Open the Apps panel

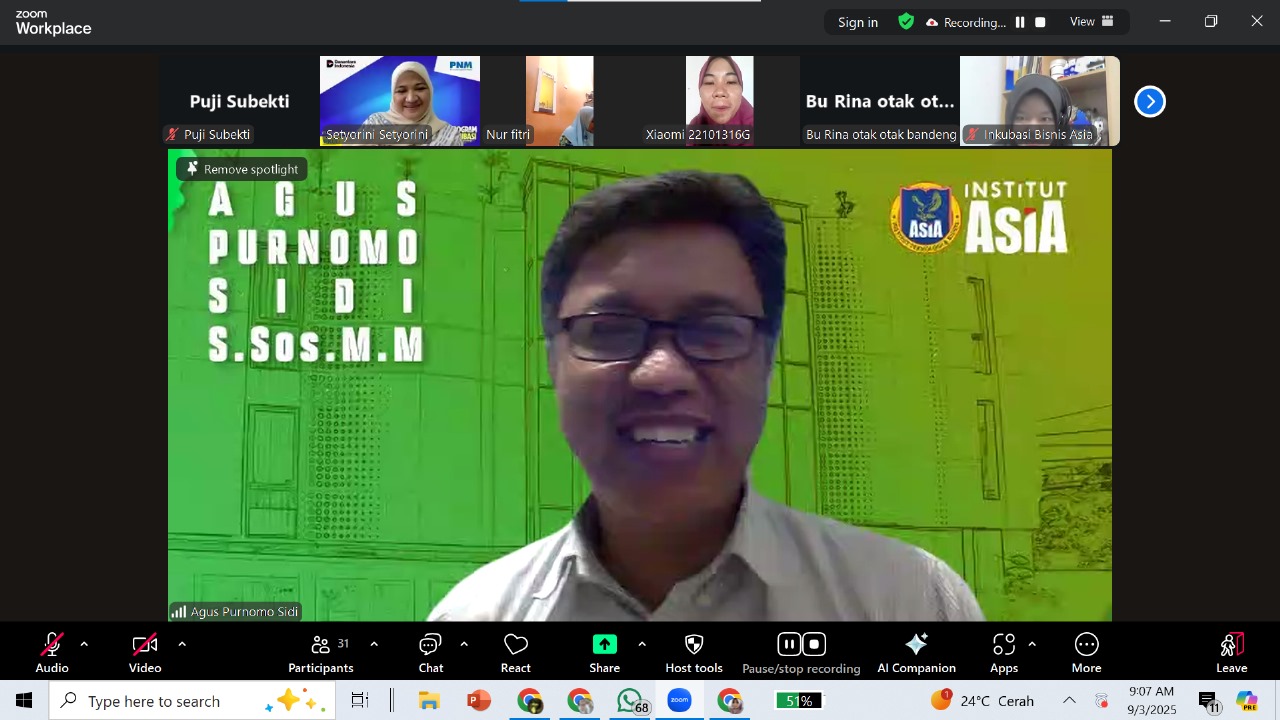pos(1004,652)
